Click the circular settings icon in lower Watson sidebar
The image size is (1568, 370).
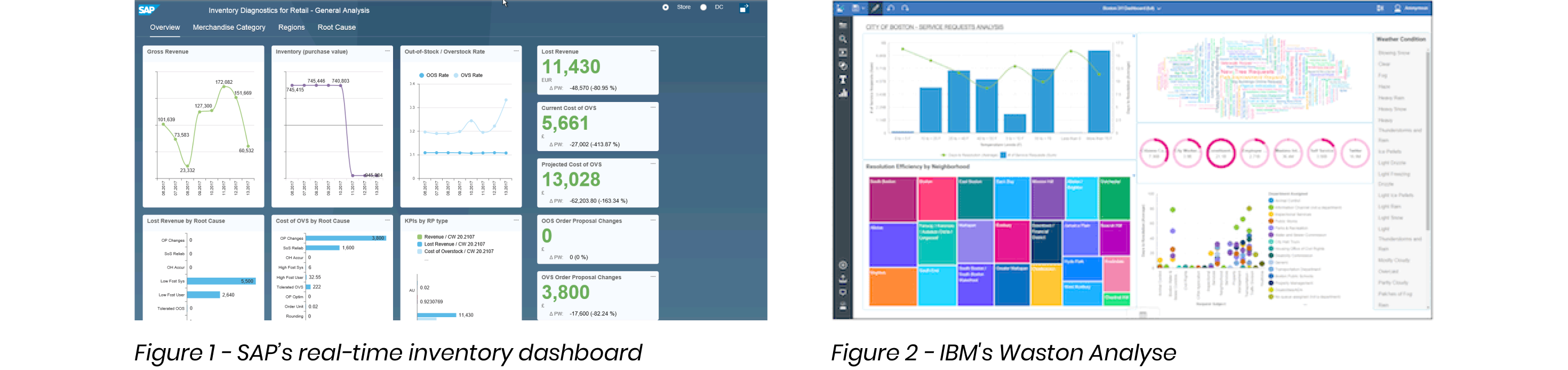[843, 265]
